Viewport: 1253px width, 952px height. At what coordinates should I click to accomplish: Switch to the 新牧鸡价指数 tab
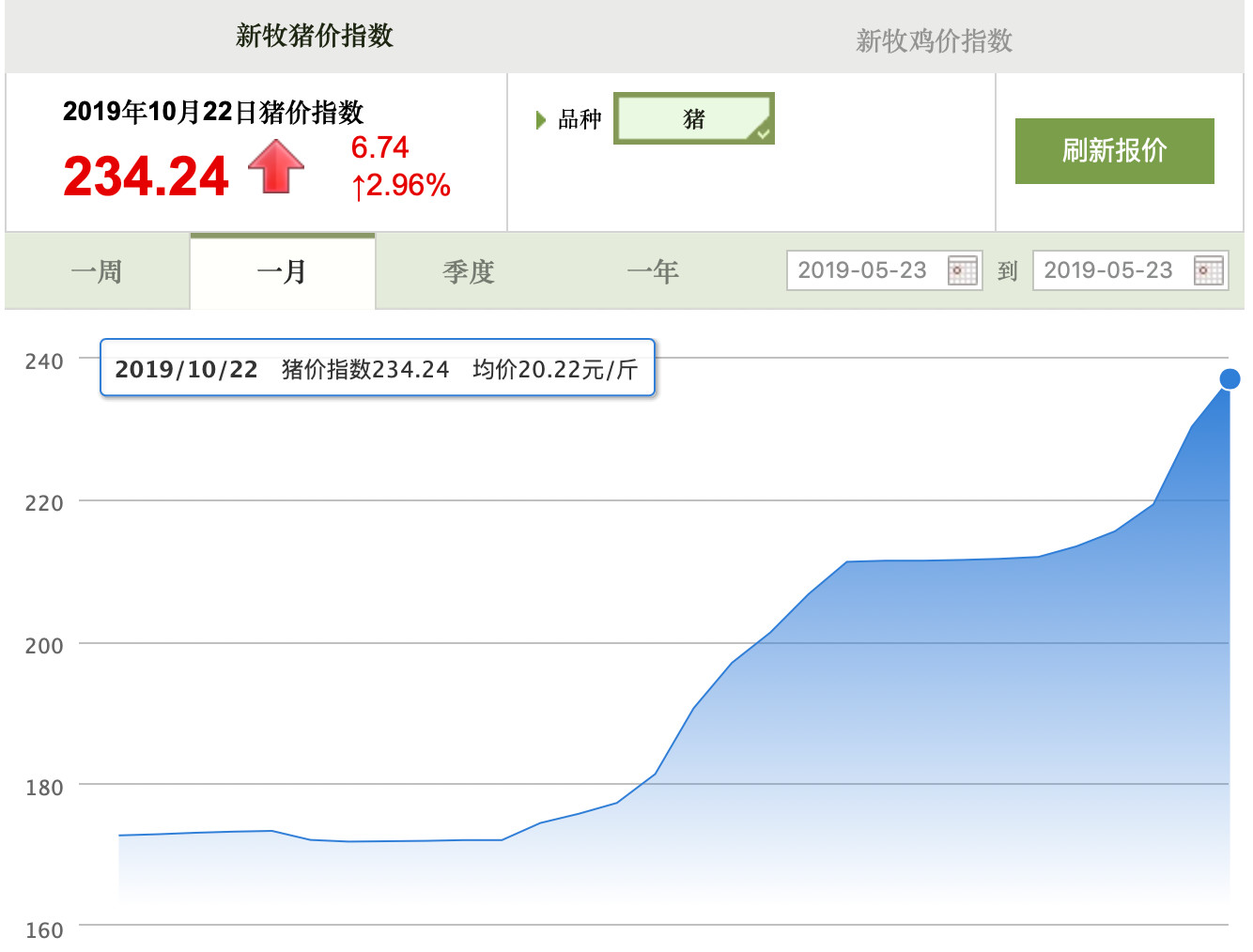(934, 40)
